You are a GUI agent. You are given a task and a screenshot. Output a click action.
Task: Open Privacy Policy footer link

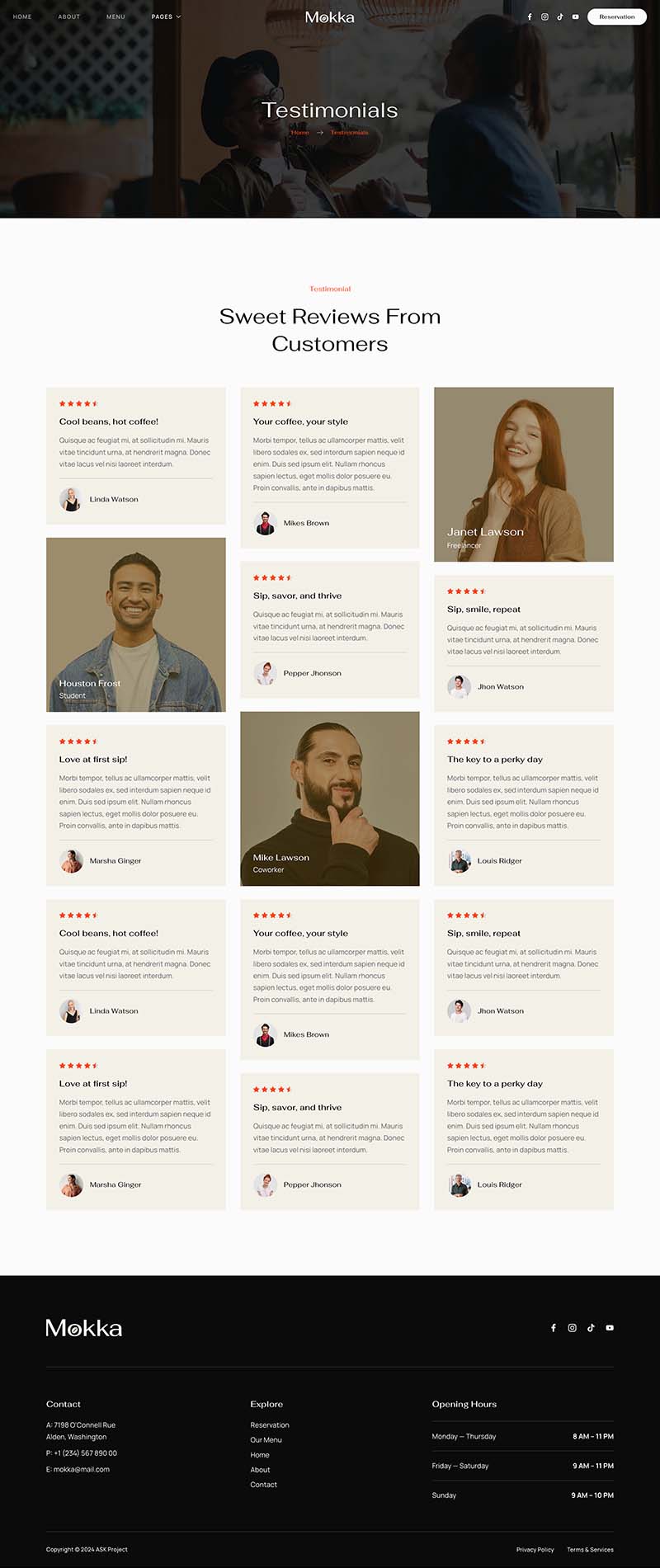(535, 1549)
